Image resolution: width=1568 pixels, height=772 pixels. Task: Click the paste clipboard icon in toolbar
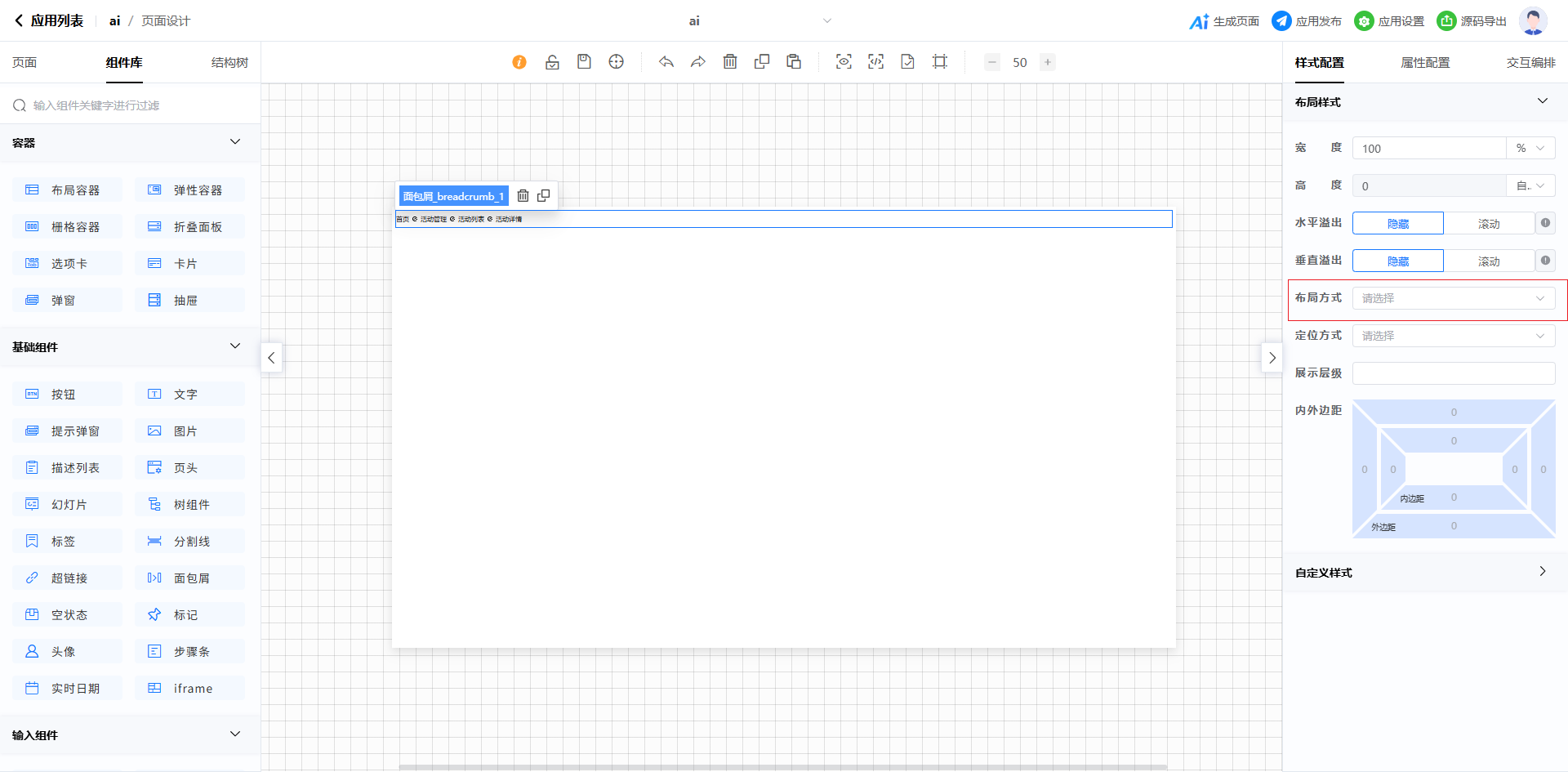tap(794, 62)
